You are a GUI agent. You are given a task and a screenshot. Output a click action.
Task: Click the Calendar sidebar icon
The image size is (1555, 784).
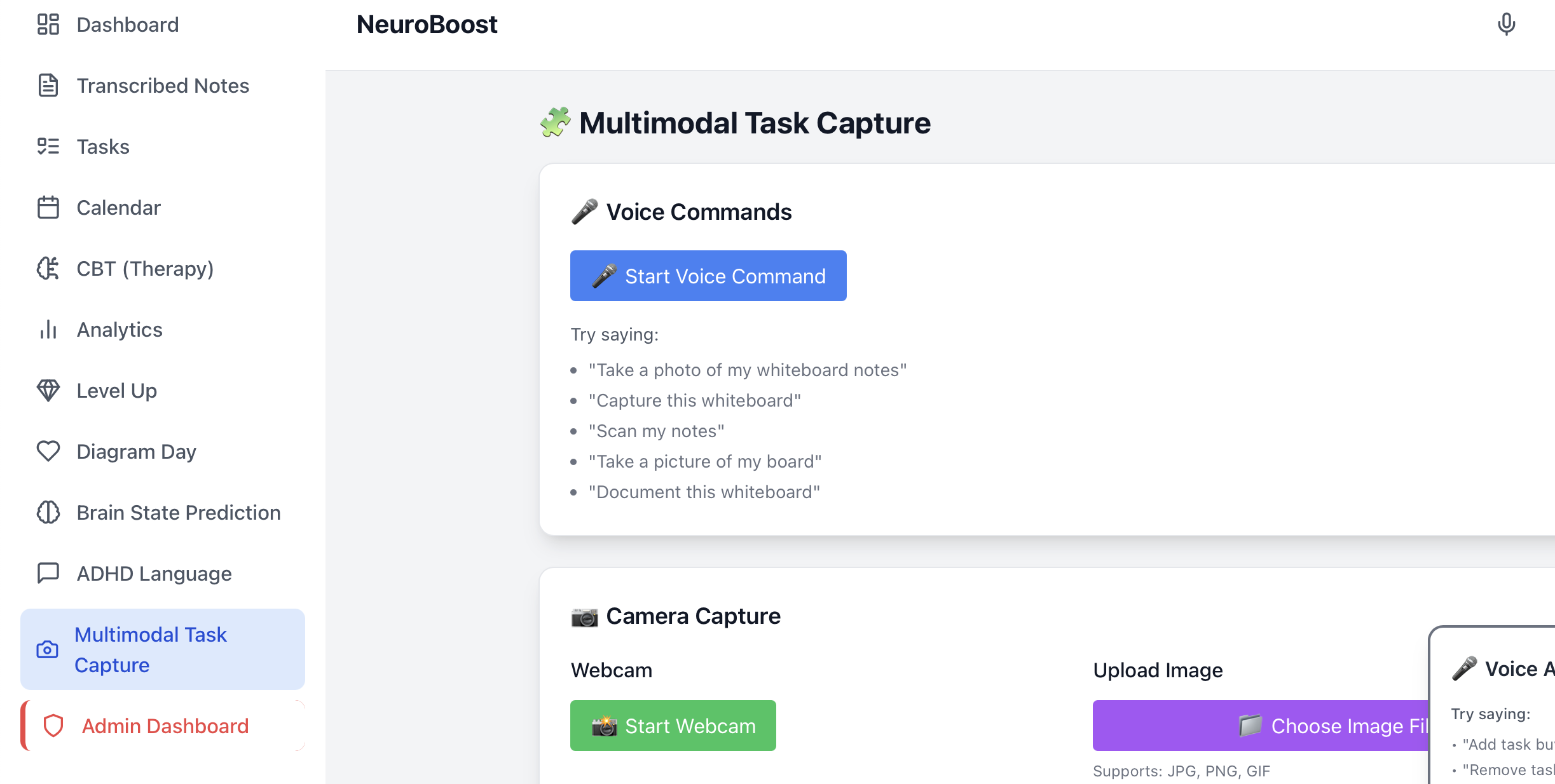pyautogui.click(x=48, y=208)
